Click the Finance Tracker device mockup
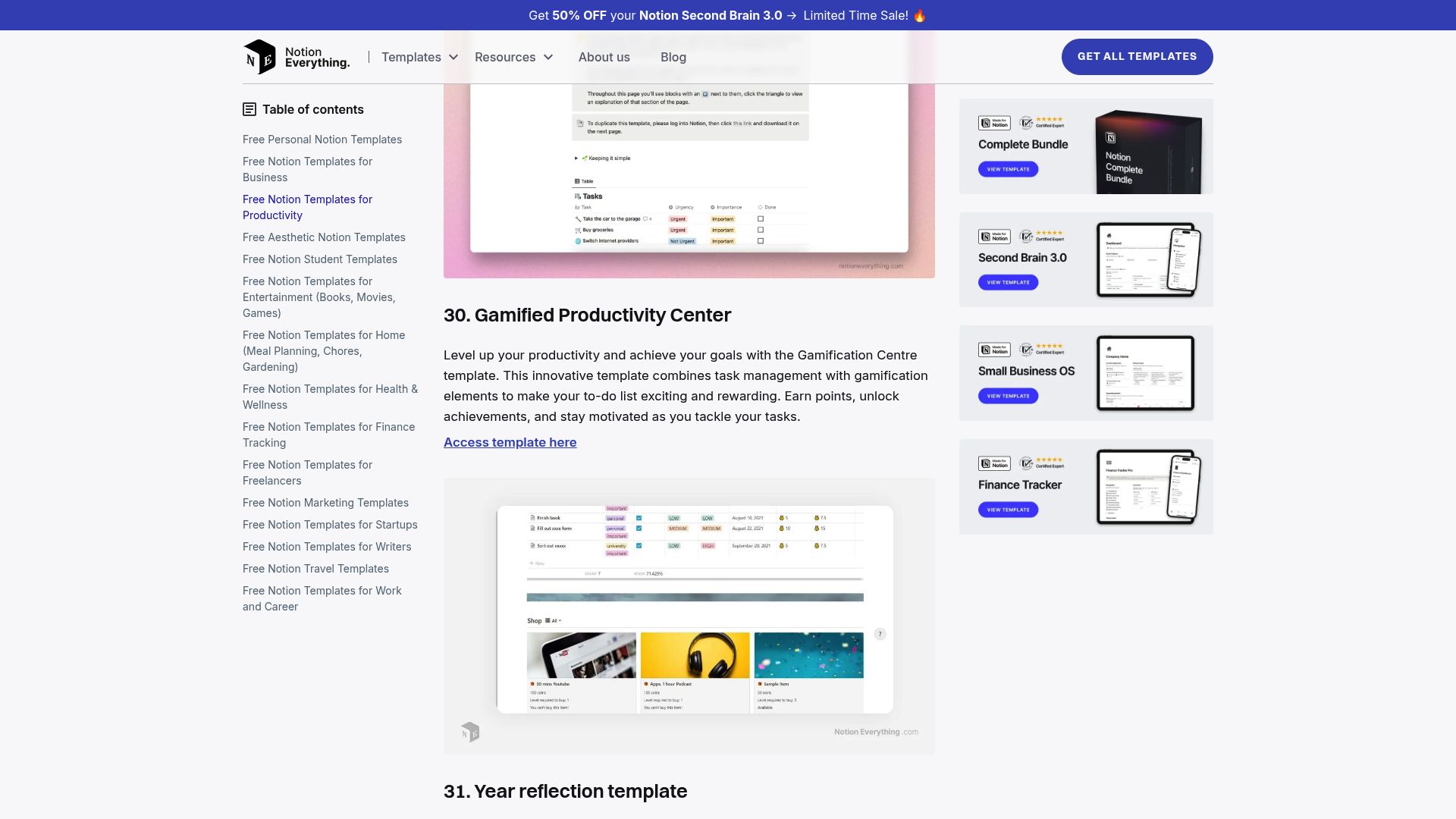The image size is (1456, 819). [1149, 487]
